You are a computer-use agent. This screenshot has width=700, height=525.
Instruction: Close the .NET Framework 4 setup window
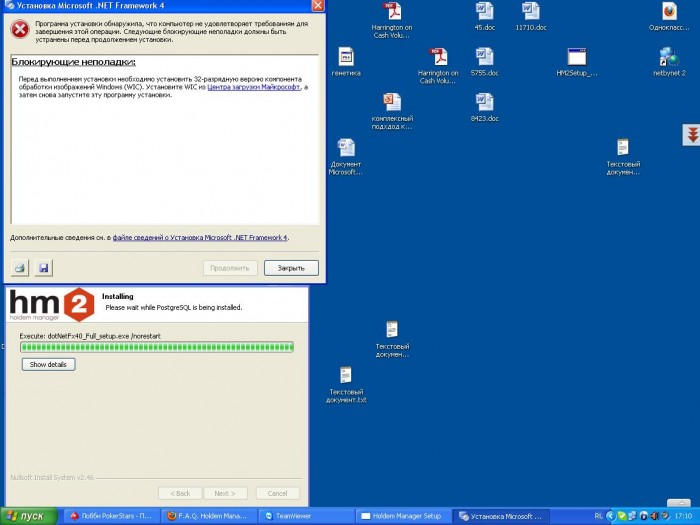[318, 5]
